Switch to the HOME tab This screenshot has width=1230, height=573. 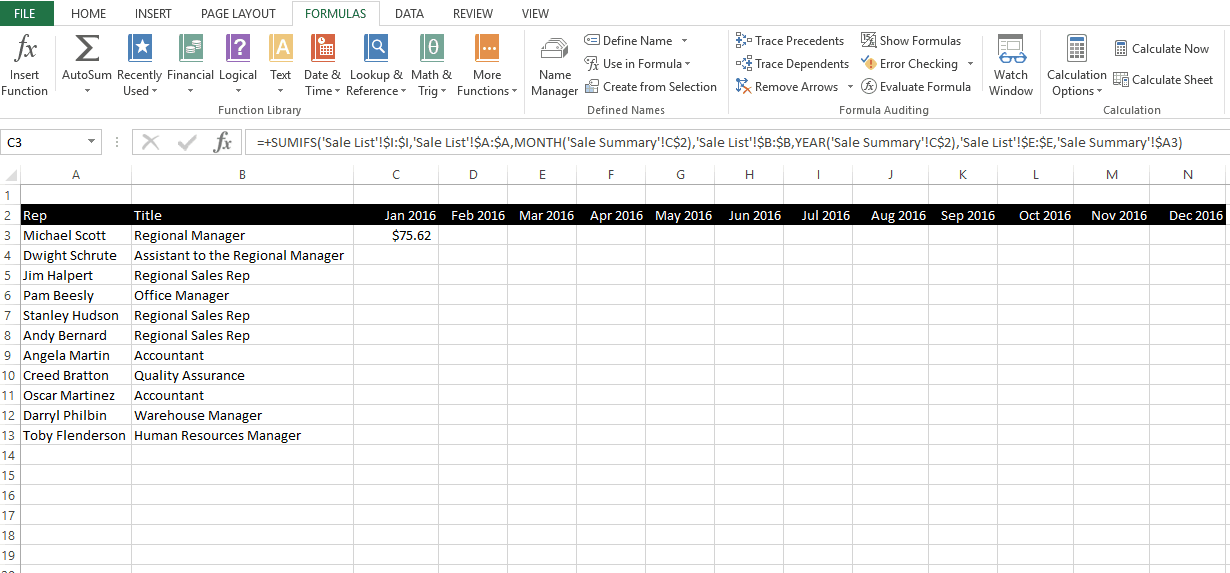coord(89,13)
